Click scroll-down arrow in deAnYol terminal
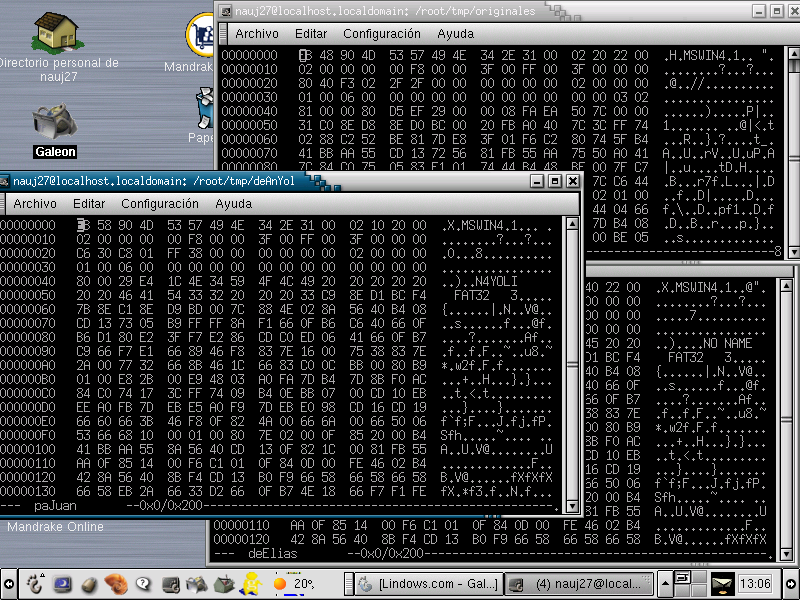Image resolution: width=800 pixels, height=600 pixels. (x=572, y=506)
